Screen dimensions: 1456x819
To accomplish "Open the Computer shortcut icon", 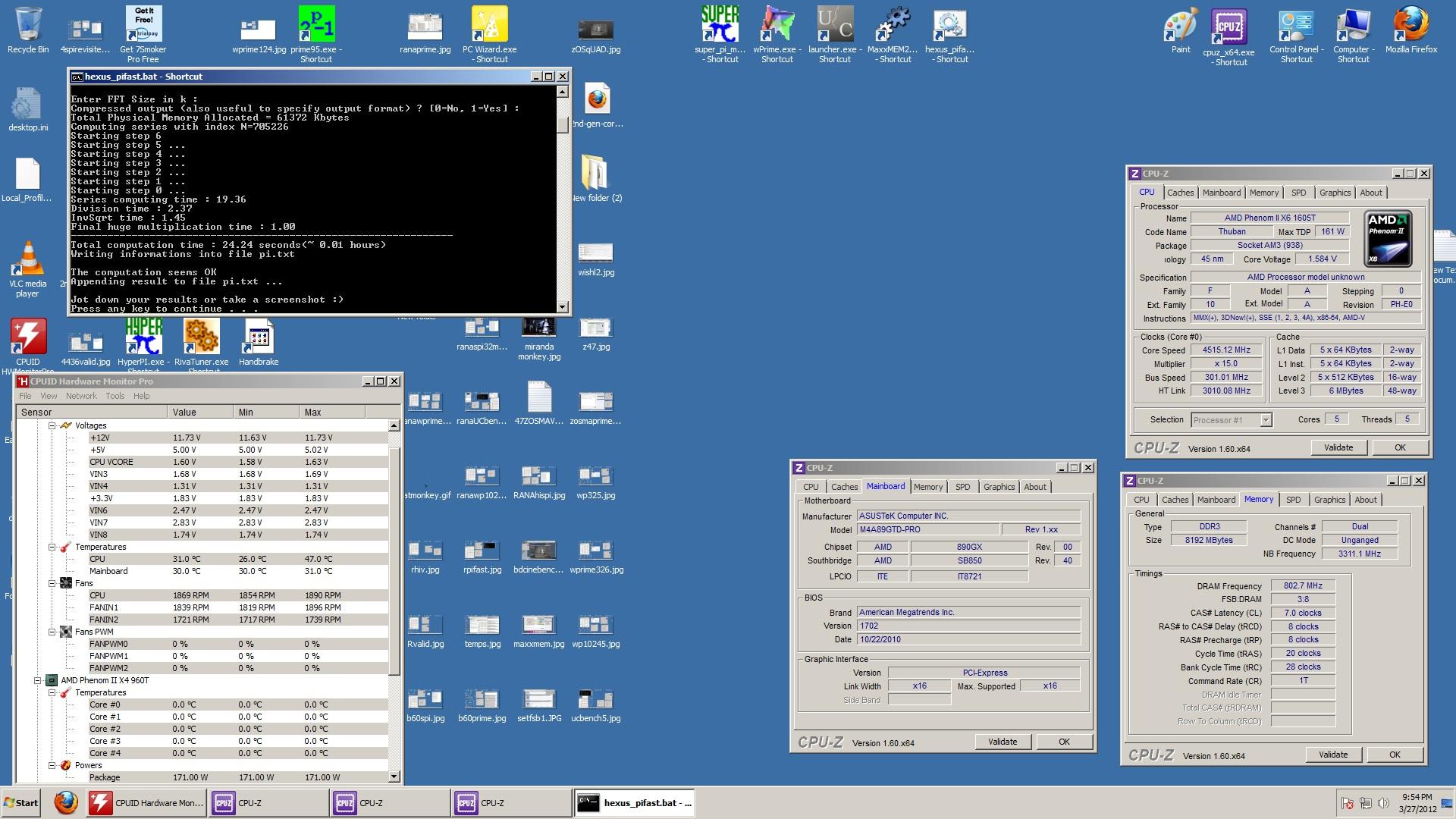I will 1353,36.
